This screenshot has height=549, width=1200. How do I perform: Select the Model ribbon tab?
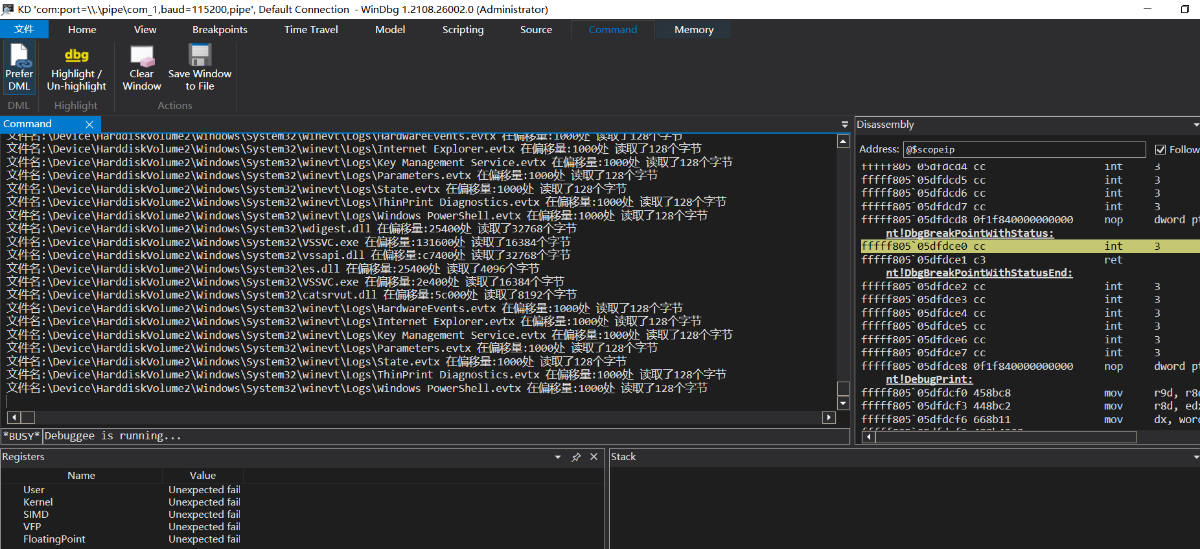390,29
